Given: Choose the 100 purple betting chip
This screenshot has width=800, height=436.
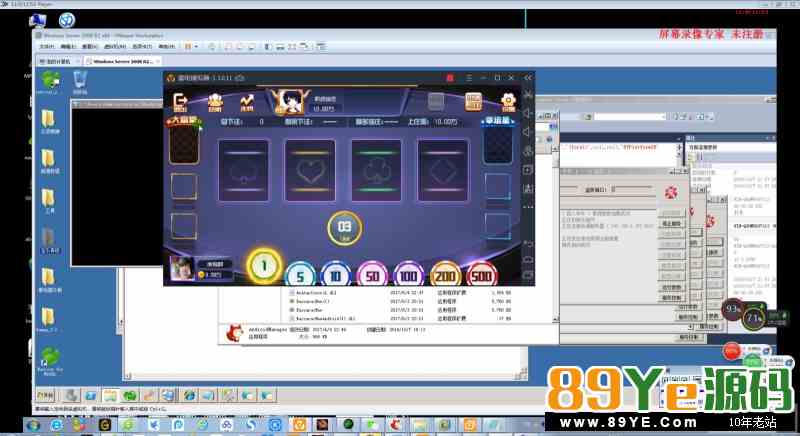Looking at the screenshot, I should pyautogui.click(x=409, y=275).
